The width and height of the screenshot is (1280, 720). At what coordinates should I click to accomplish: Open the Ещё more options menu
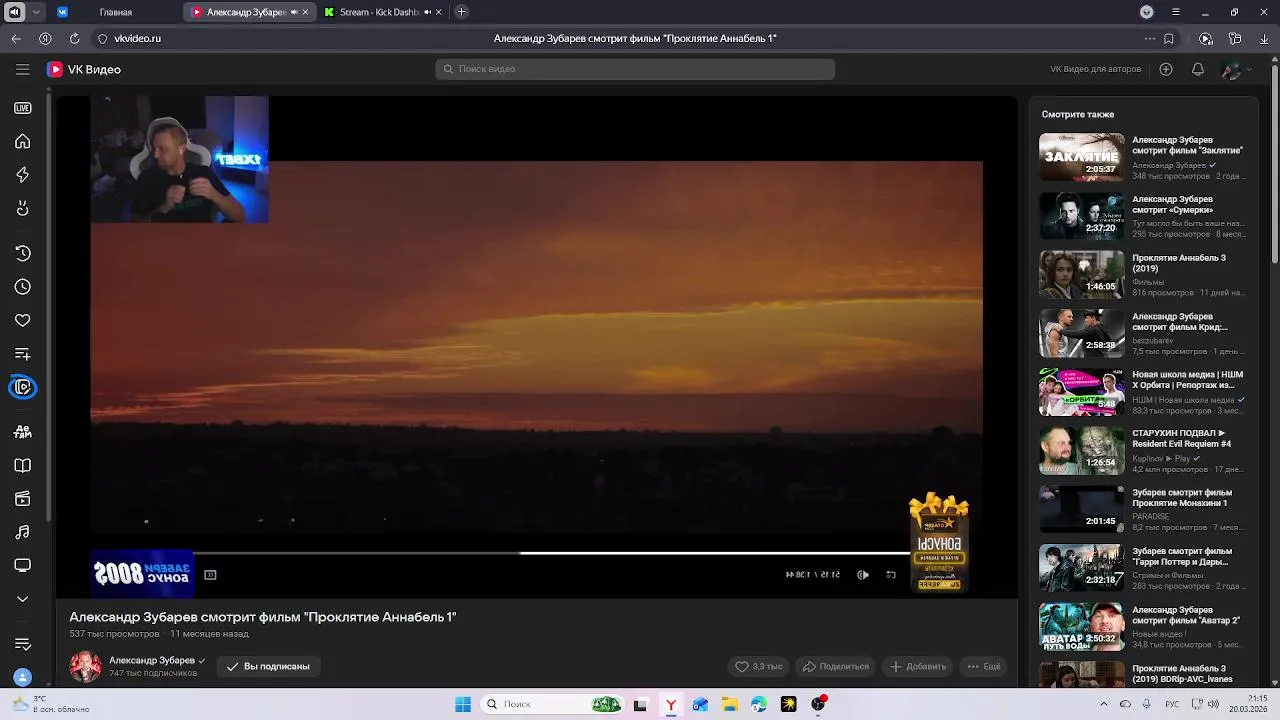[983, 666]
